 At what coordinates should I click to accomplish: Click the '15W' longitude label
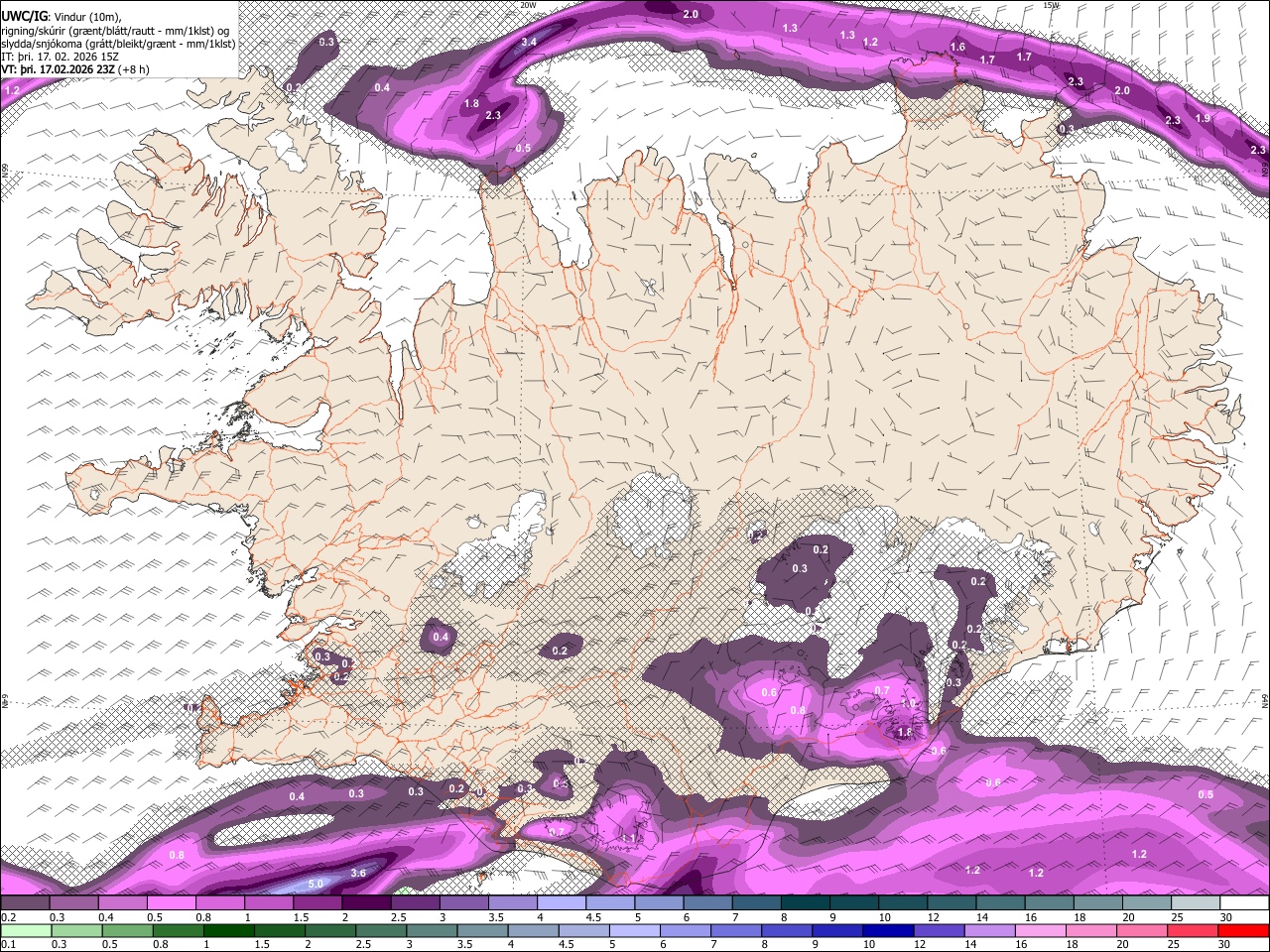click(x=1052, y=5)
